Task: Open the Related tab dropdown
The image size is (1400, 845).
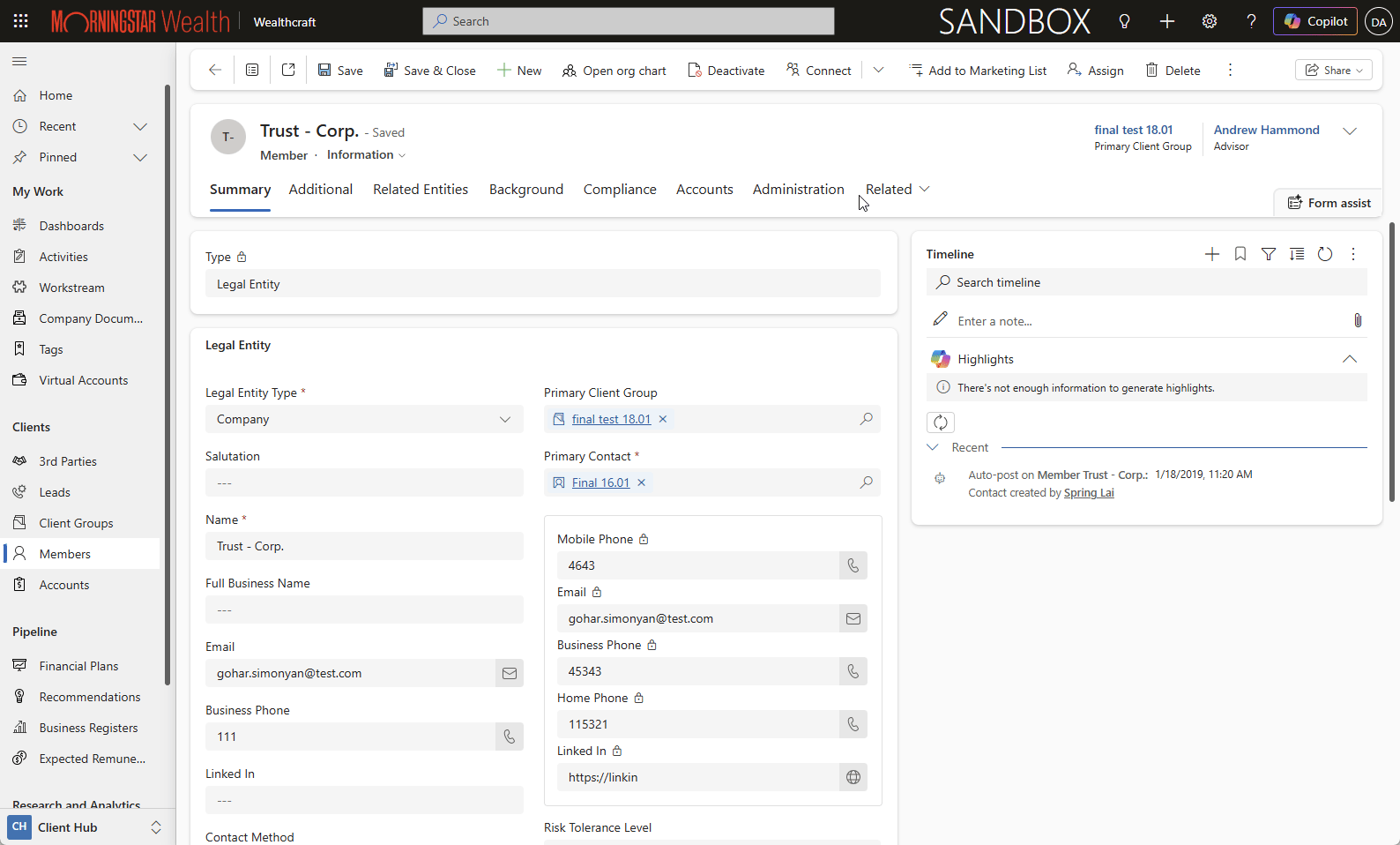Action: point(897,189)
